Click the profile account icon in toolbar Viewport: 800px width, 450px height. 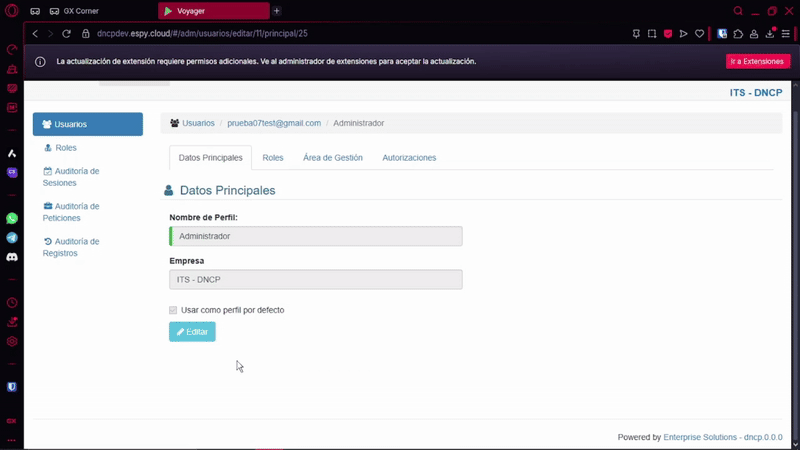[x=754, y=34]
